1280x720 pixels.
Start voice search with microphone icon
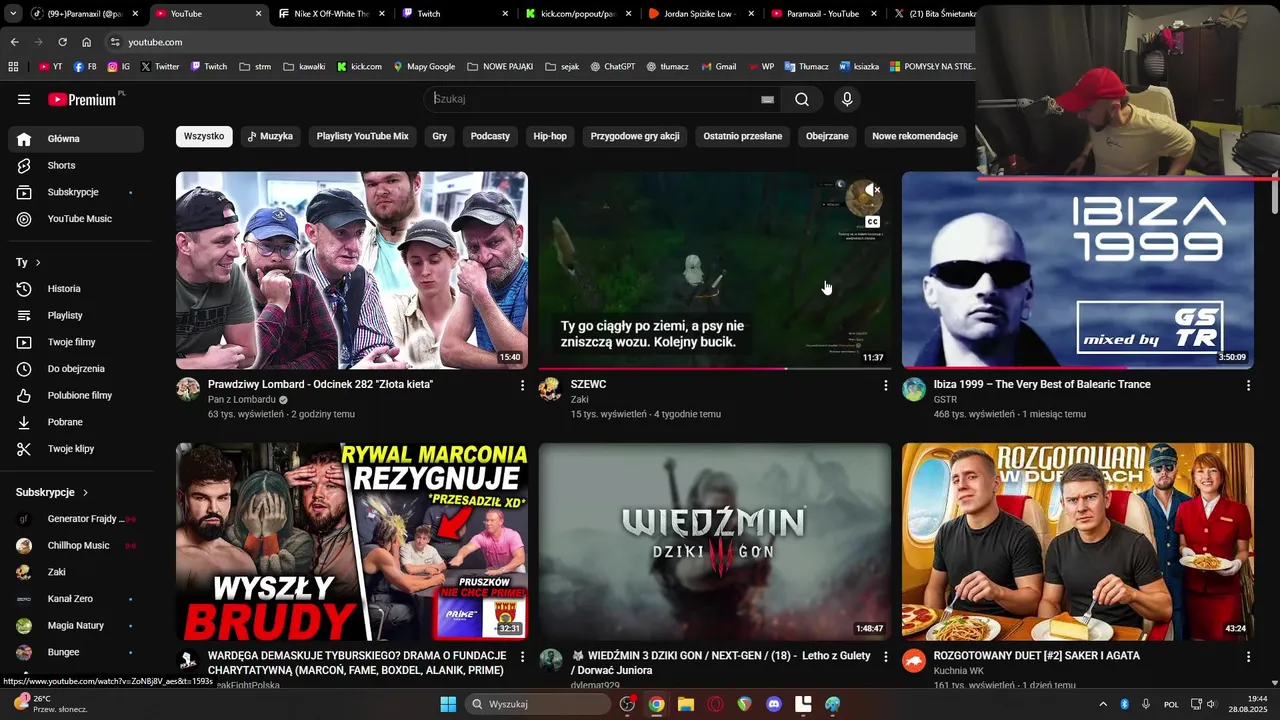(x=847, y=99)
